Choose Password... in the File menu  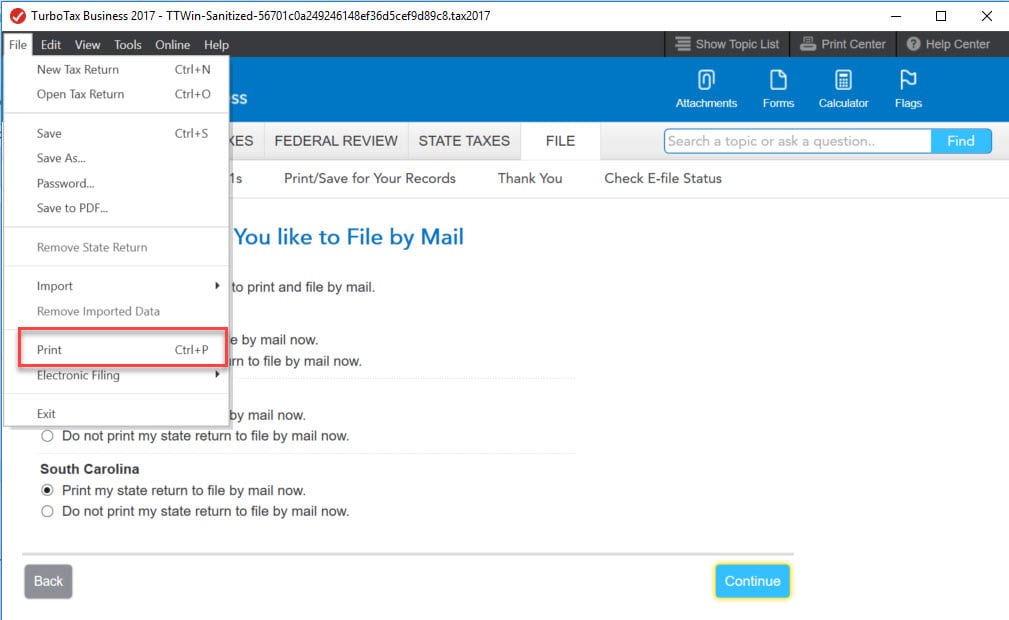point(116,183)
